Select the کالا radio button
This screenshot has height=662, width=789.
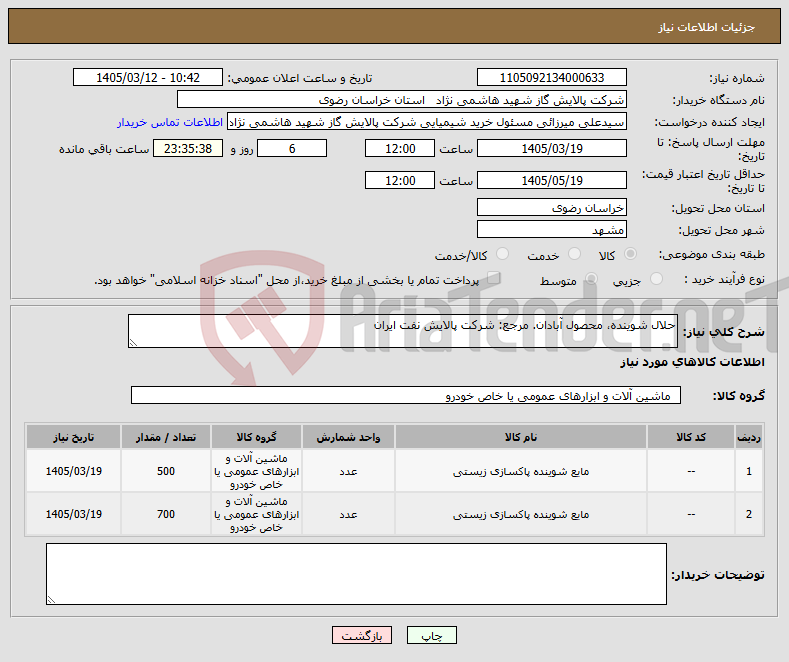pyautogui.click(x=630, y=254)
